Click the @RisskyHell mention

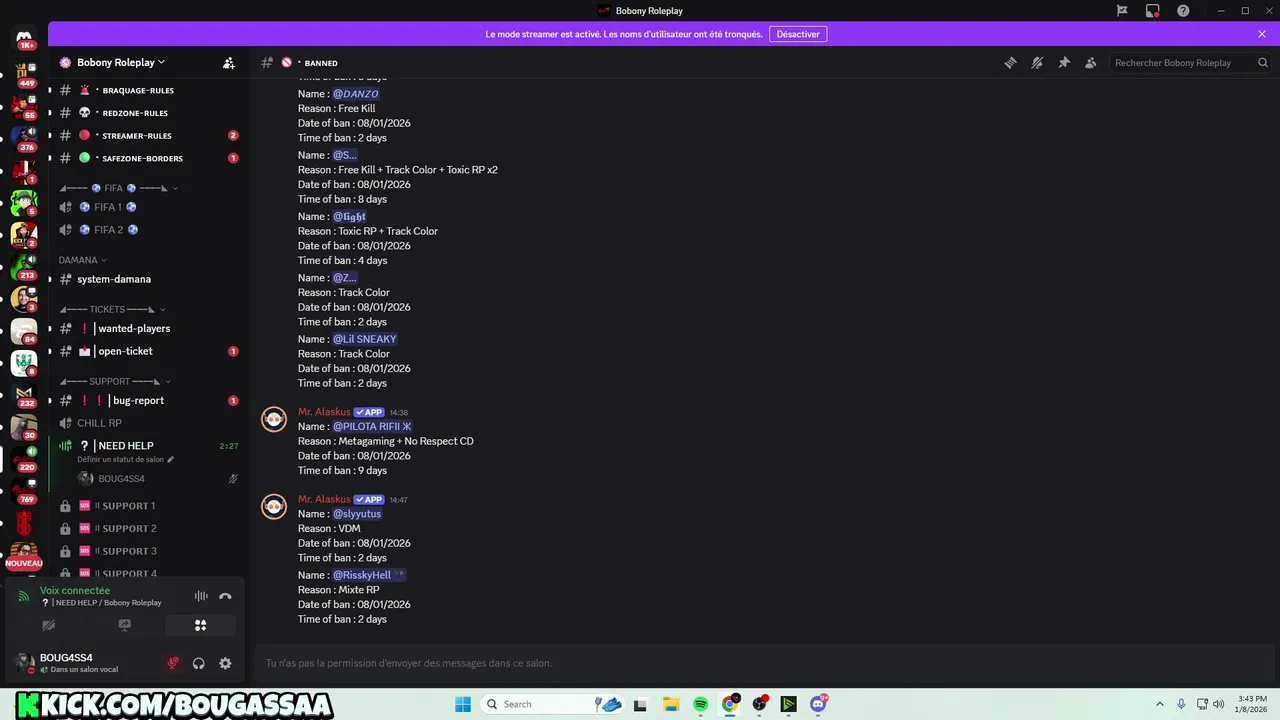pyautogui.click(x=369, y=575)
